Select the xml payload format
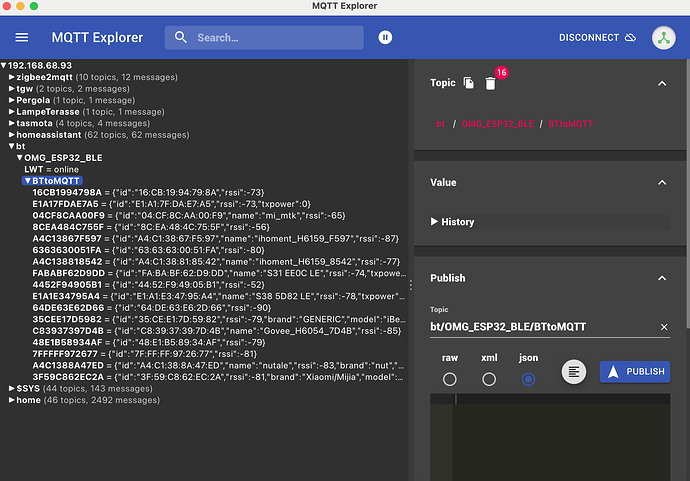 click(489, 379)
